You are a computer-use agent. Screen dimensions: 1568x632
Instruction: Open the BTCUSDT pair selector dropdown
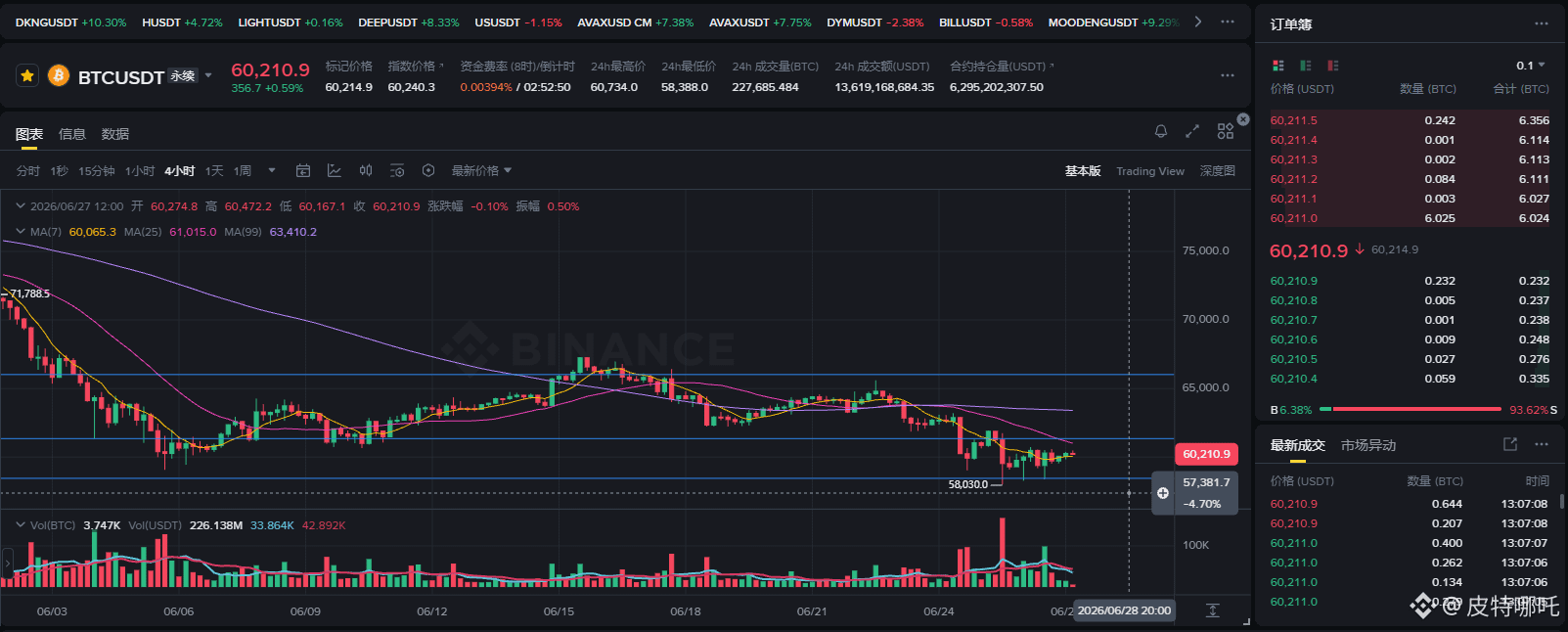coord(208,75)
